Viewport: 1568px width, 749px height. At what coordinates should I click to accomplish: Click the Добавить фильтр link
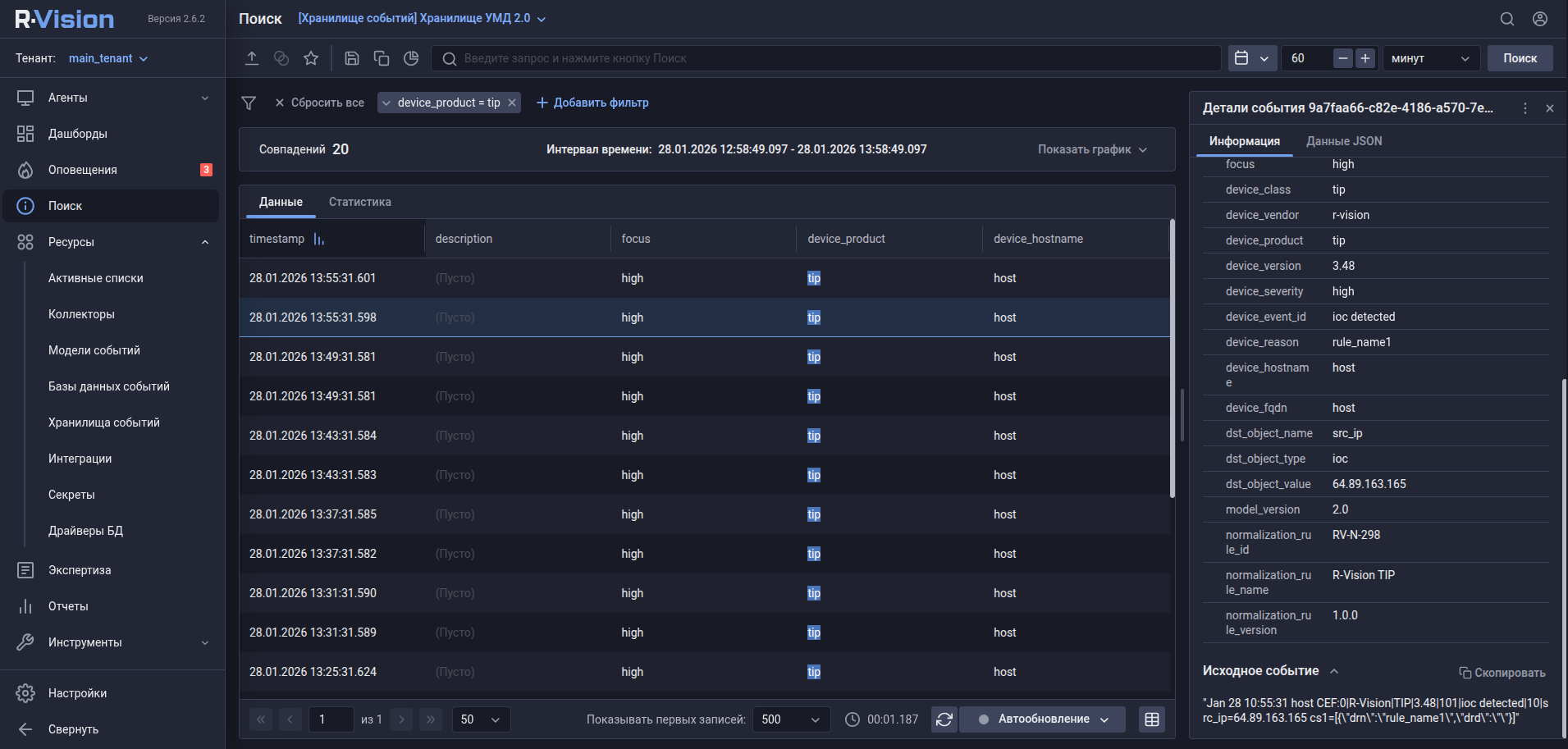point(592,103)
